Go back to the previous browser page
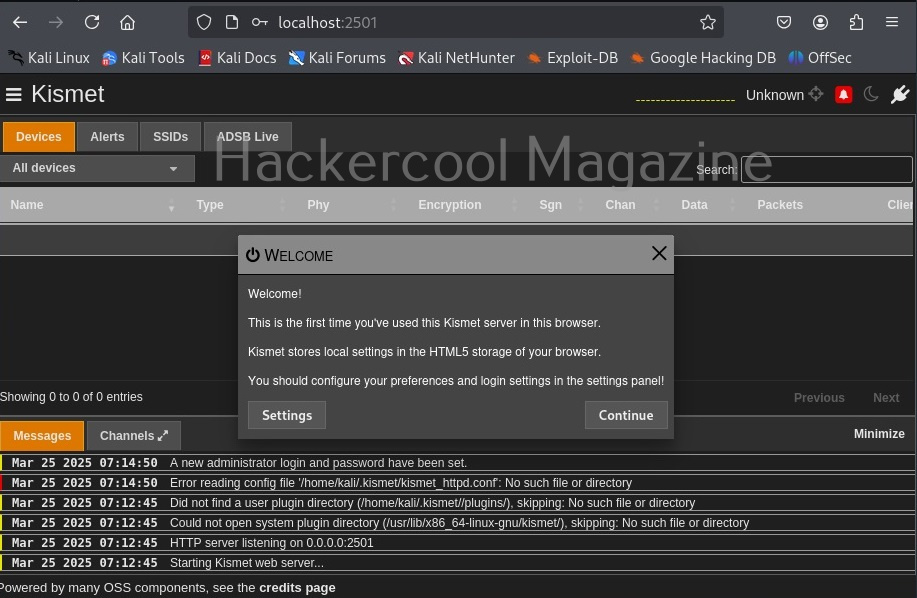This screenshot has width=917, height=598. (x=20, y=22)
